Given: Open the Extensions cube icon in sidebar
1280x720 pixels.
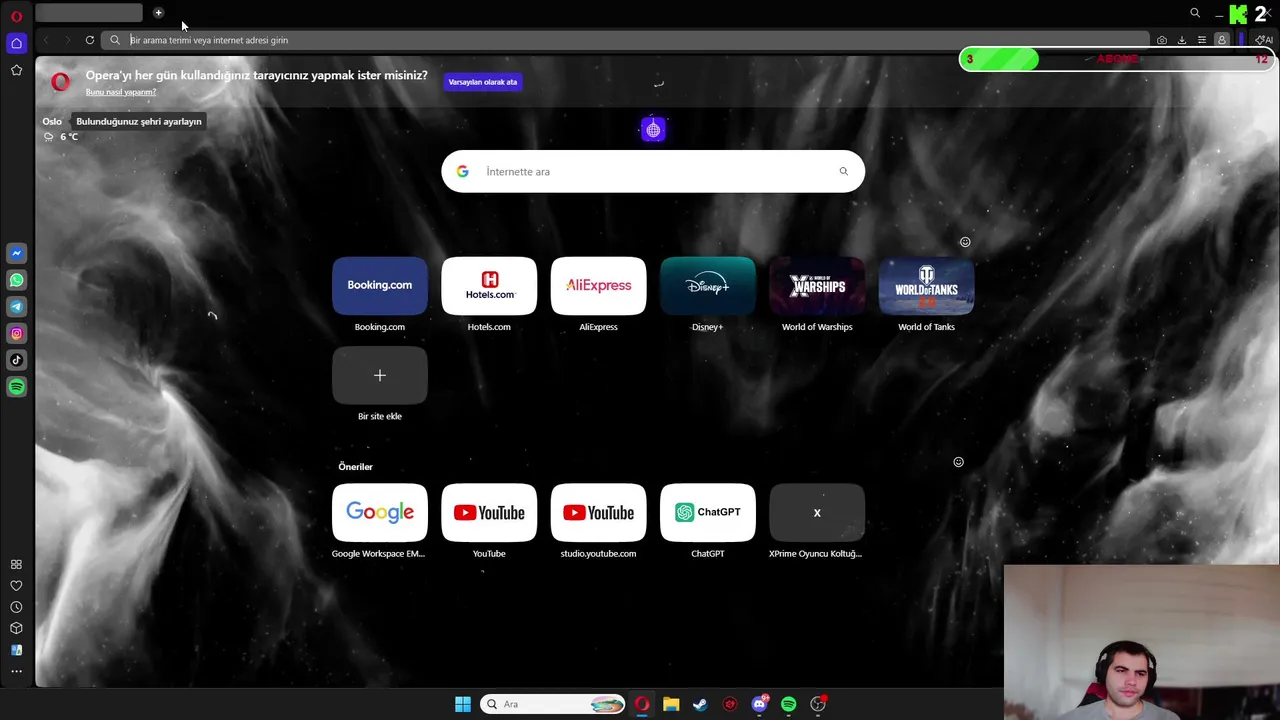Looking at the screenshot, I should [x=16, y=629].
